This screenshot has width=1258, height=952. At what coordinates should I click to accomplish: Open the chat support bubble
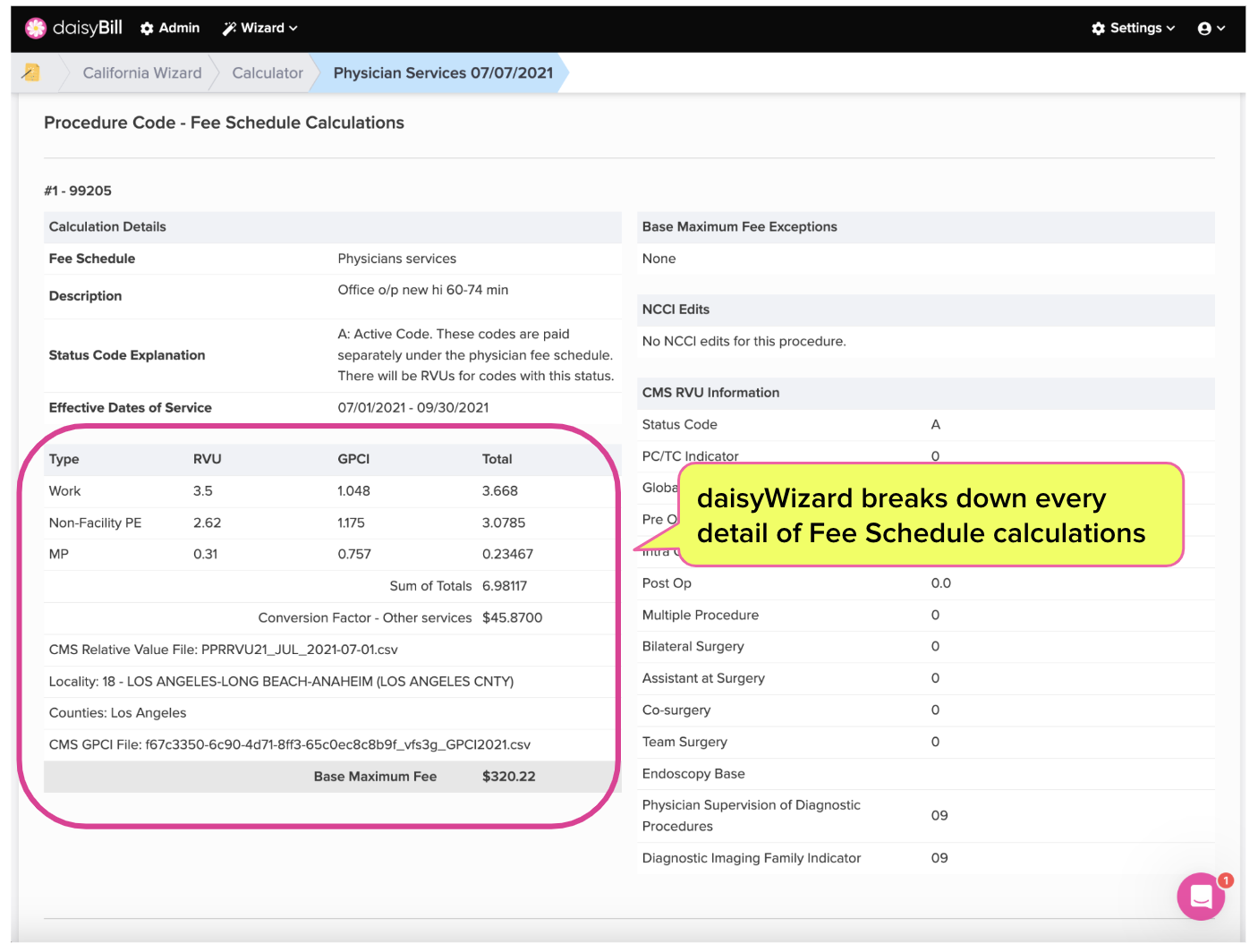coord(1201,897)
